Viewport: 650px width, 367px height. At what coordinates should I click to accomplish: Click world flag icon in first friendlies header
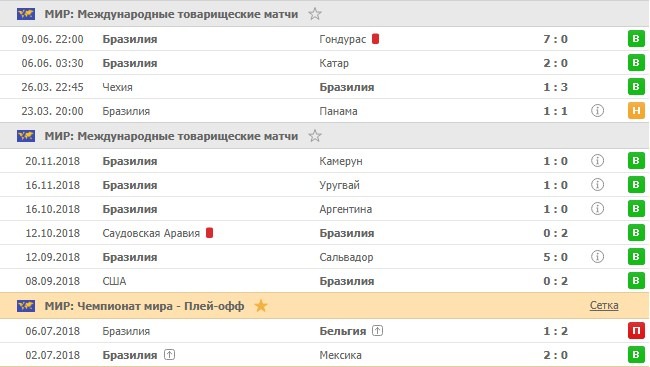coord(26,14)
